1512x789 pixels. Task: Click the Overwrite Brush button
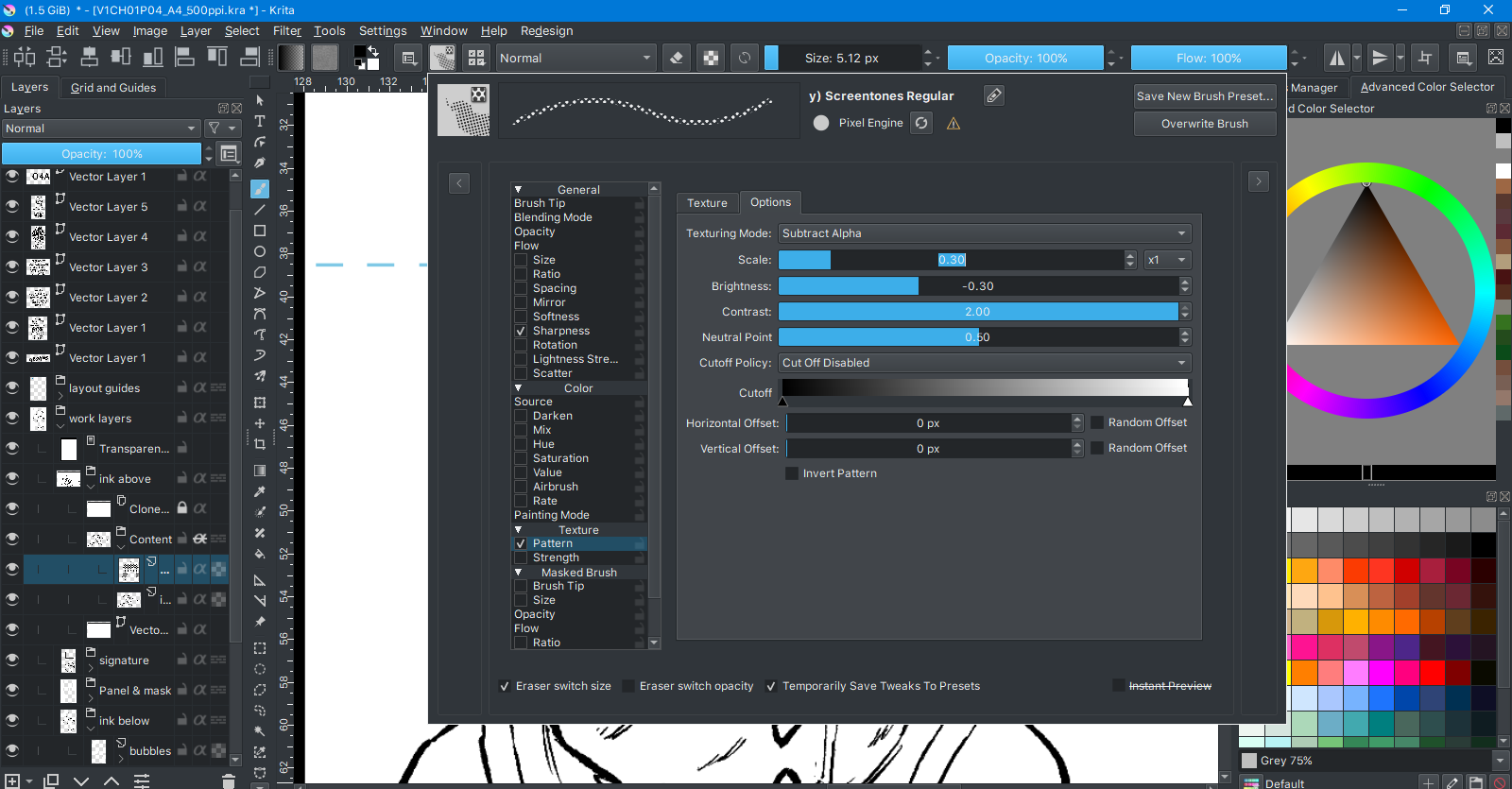point(1205,124)
